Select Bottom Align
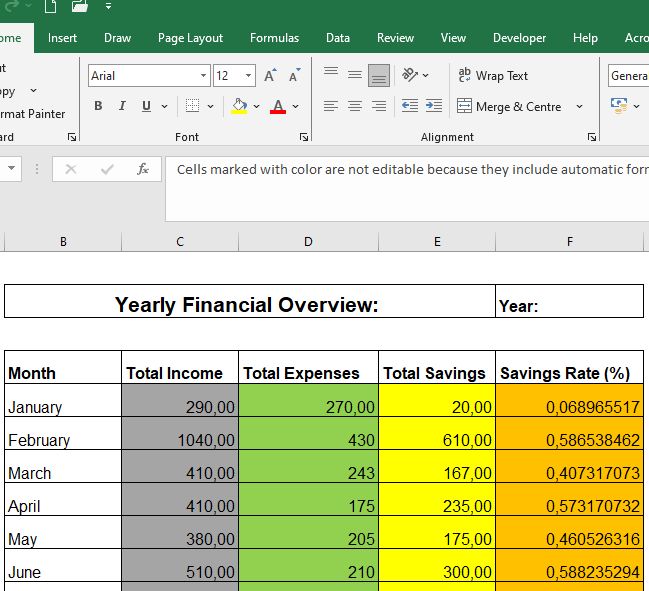The width and height of the screenshot is (649, 591). [x=379, y=75]
